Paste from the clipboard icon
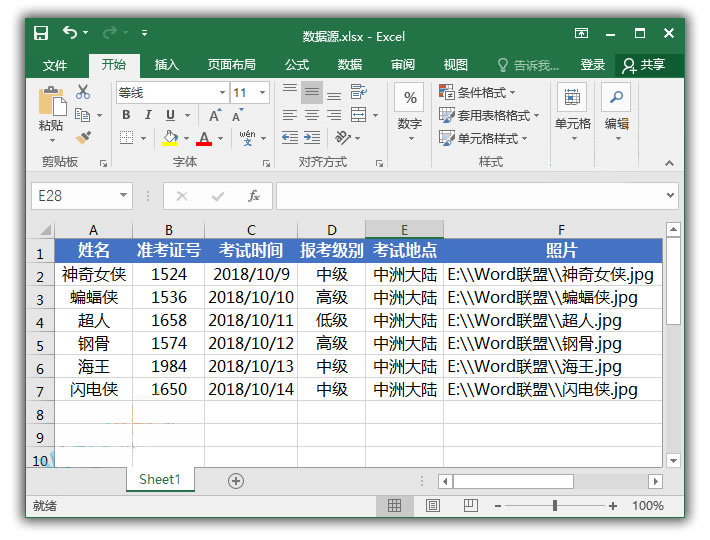This screenshot has height=540, width=710. [51, 101]
